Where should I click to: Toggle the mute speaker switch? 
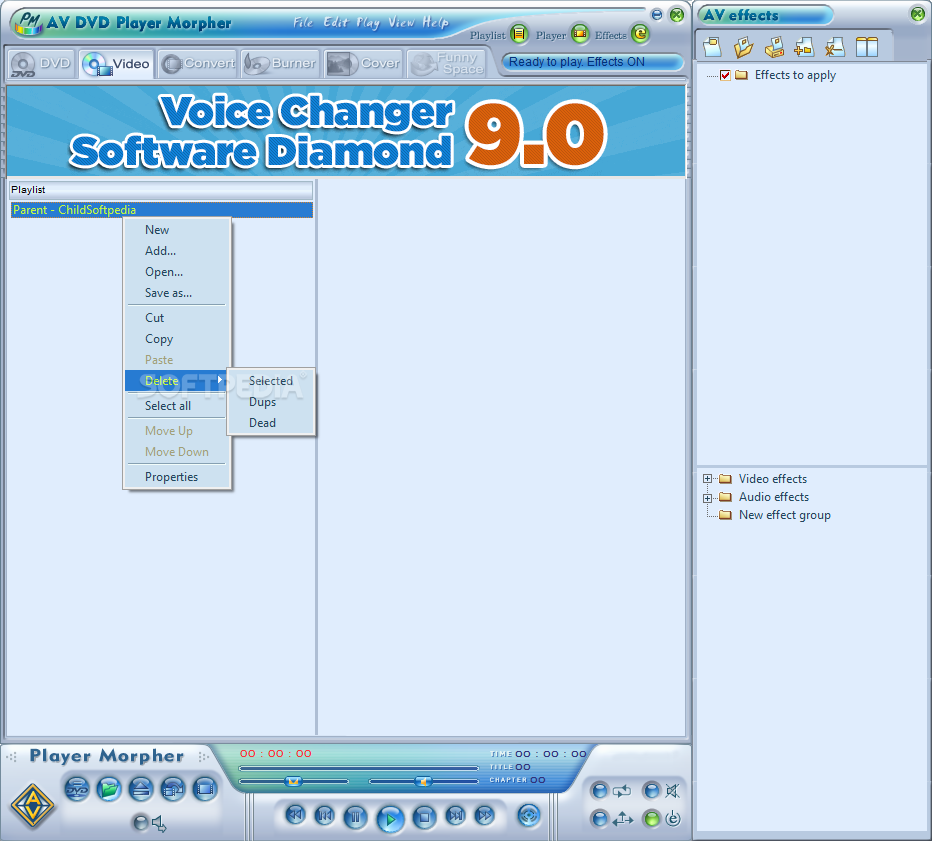(x=652, y=790)
